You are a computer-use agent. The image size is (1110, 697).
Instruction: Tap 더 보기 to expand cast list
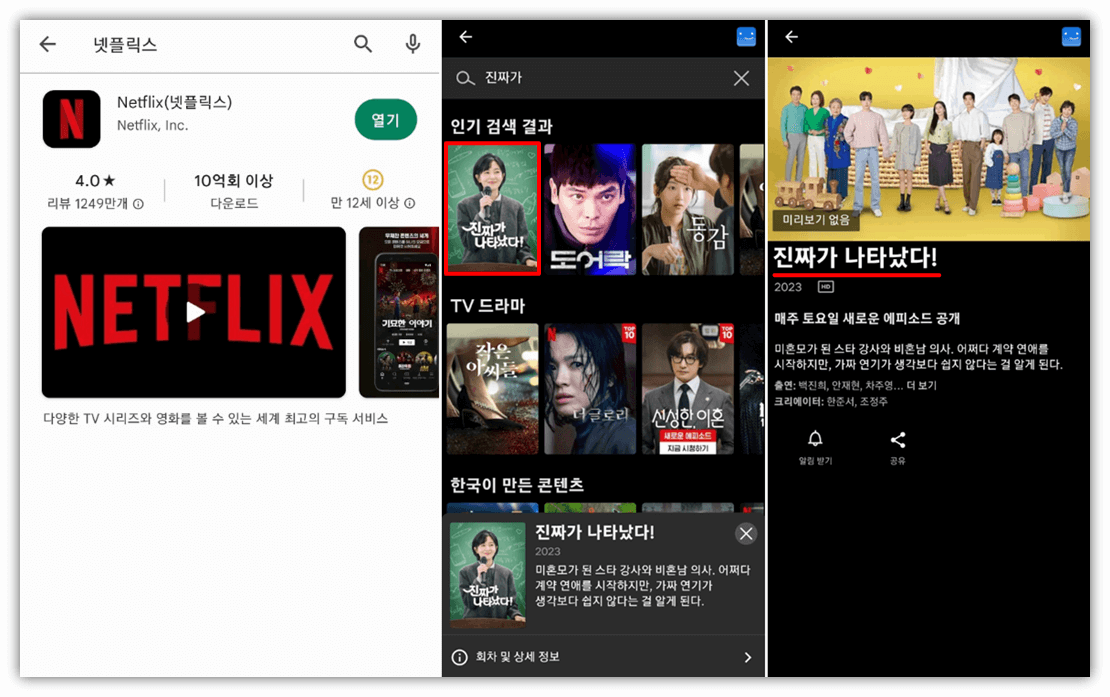coord(921,386)
